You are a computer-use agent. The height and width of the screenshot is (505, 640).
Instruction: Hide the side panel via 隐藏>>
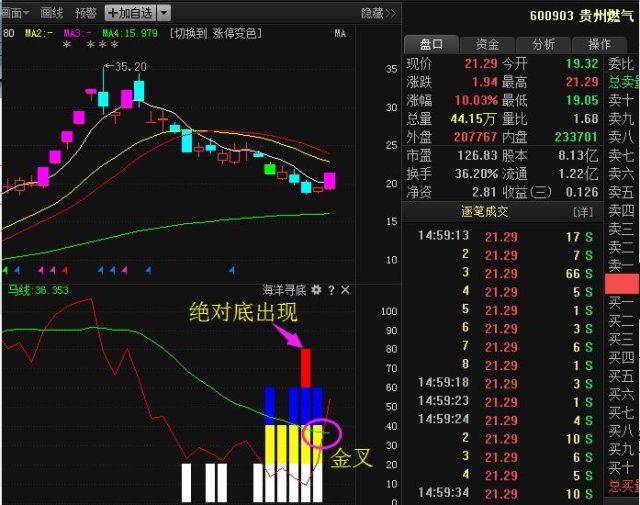tap(378, 13)
